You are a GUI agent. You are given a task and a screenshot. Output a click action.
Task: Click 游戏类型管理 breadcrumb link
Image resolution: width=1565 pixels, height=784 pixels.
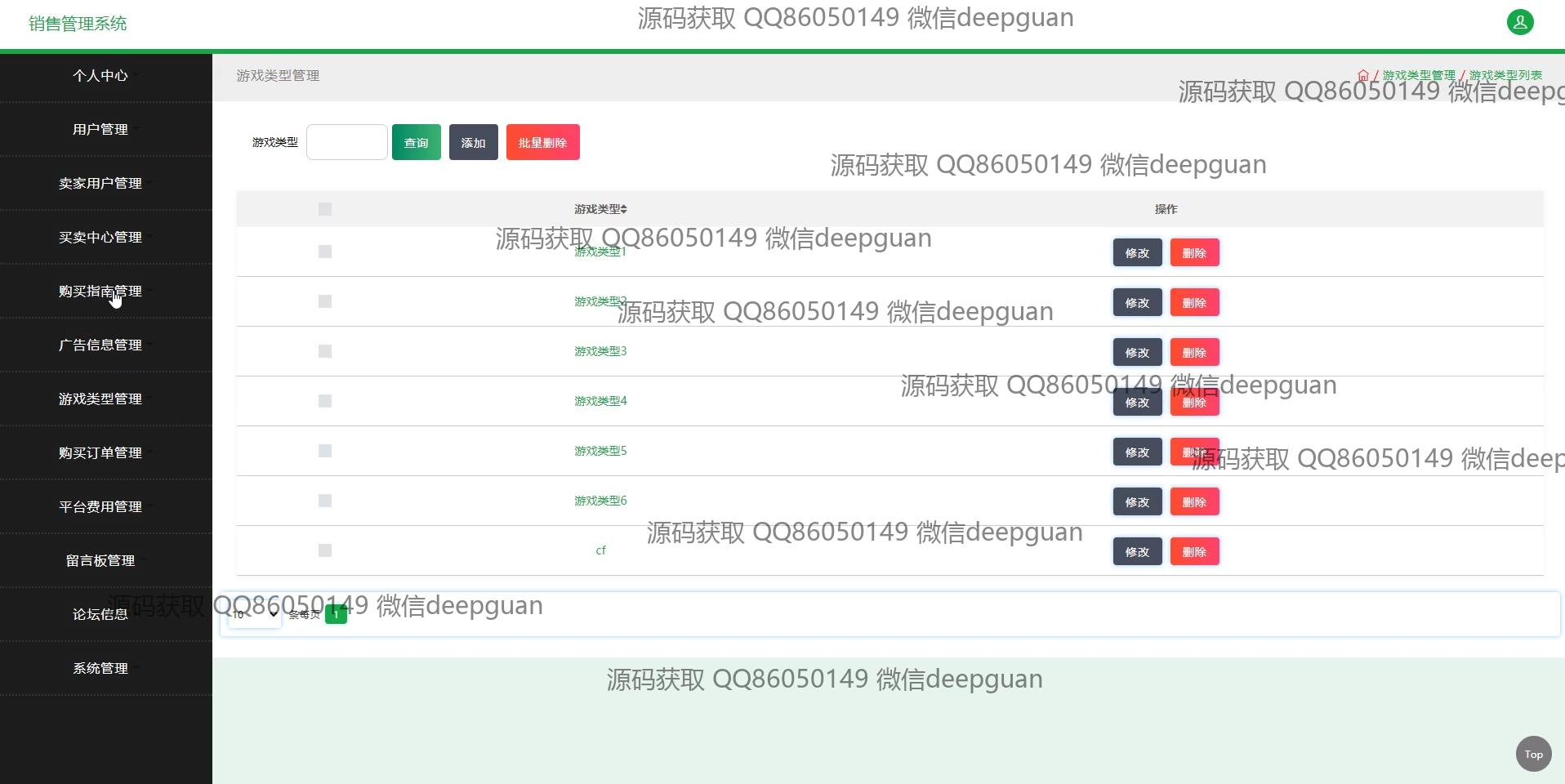[1418, 75]
